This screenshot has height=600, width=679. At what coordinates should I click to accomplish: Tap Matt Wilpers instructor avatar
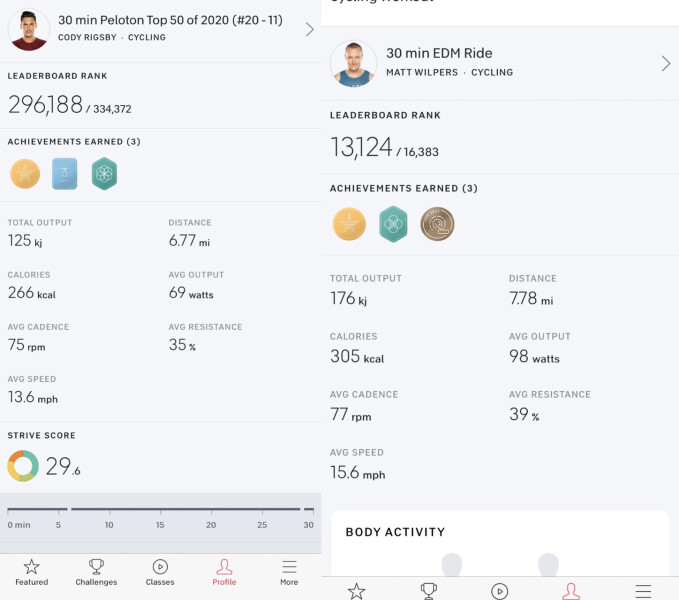(x=353, y=64)
